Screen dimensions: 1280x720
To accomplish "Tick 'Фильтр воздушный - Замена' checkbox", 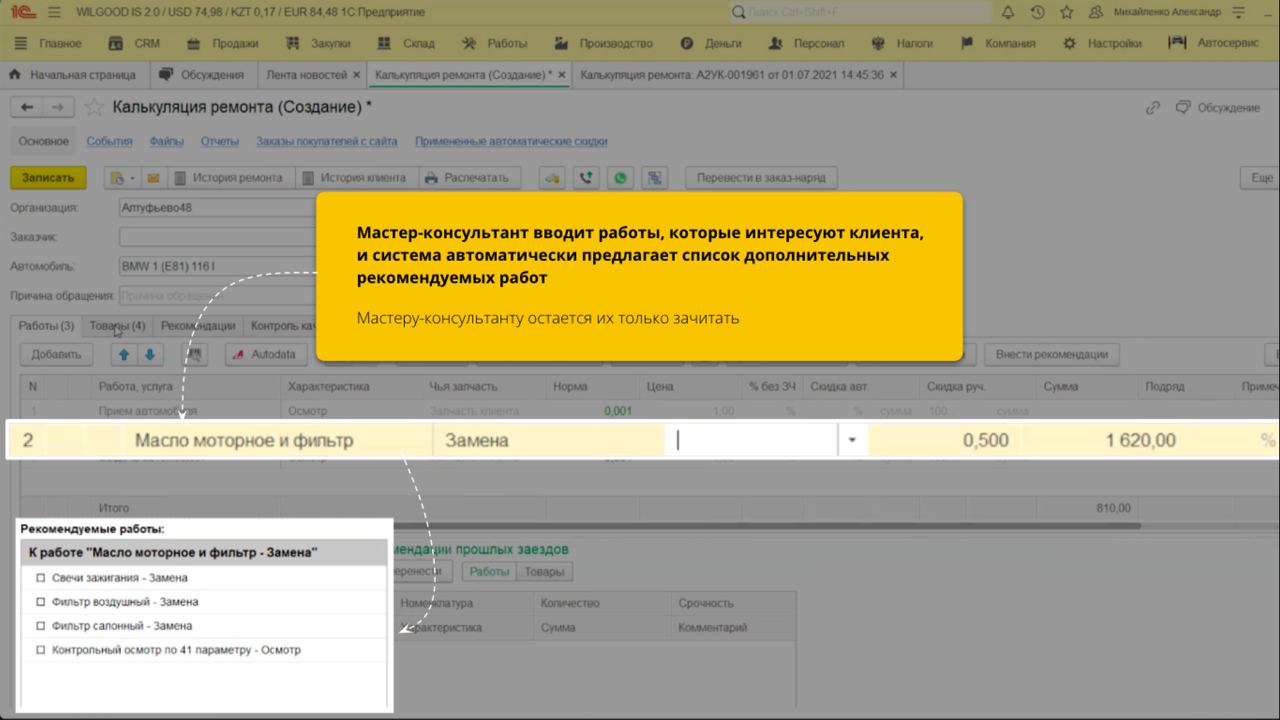I will point(41,602).
